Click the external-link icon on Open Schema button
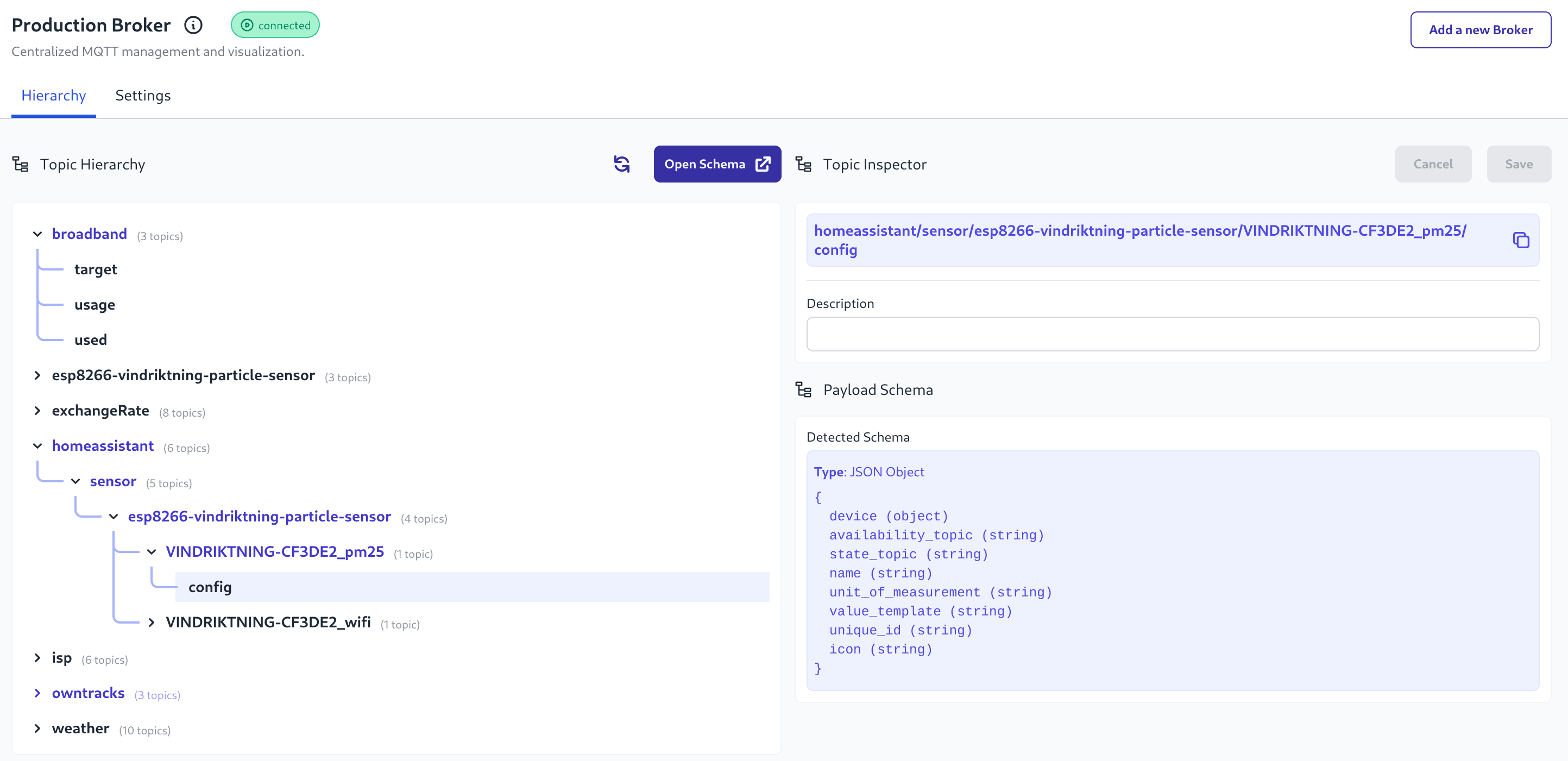 tap(763, 163)
